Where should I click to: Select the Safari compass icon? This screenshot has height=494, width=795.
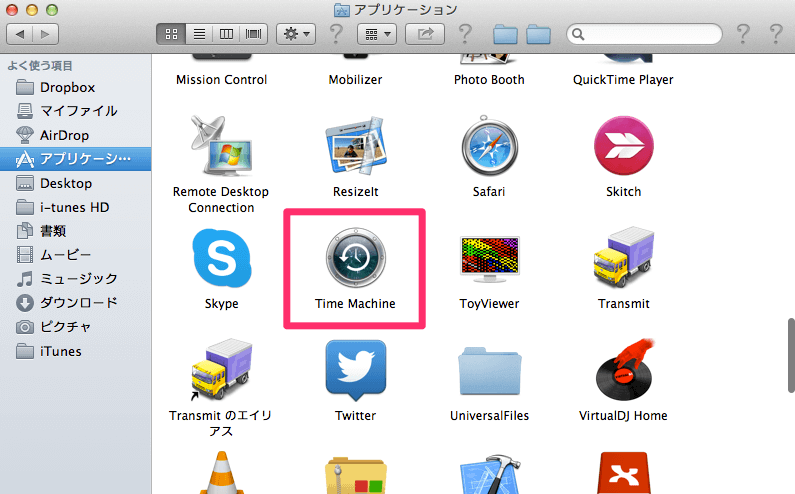(489, 146)
